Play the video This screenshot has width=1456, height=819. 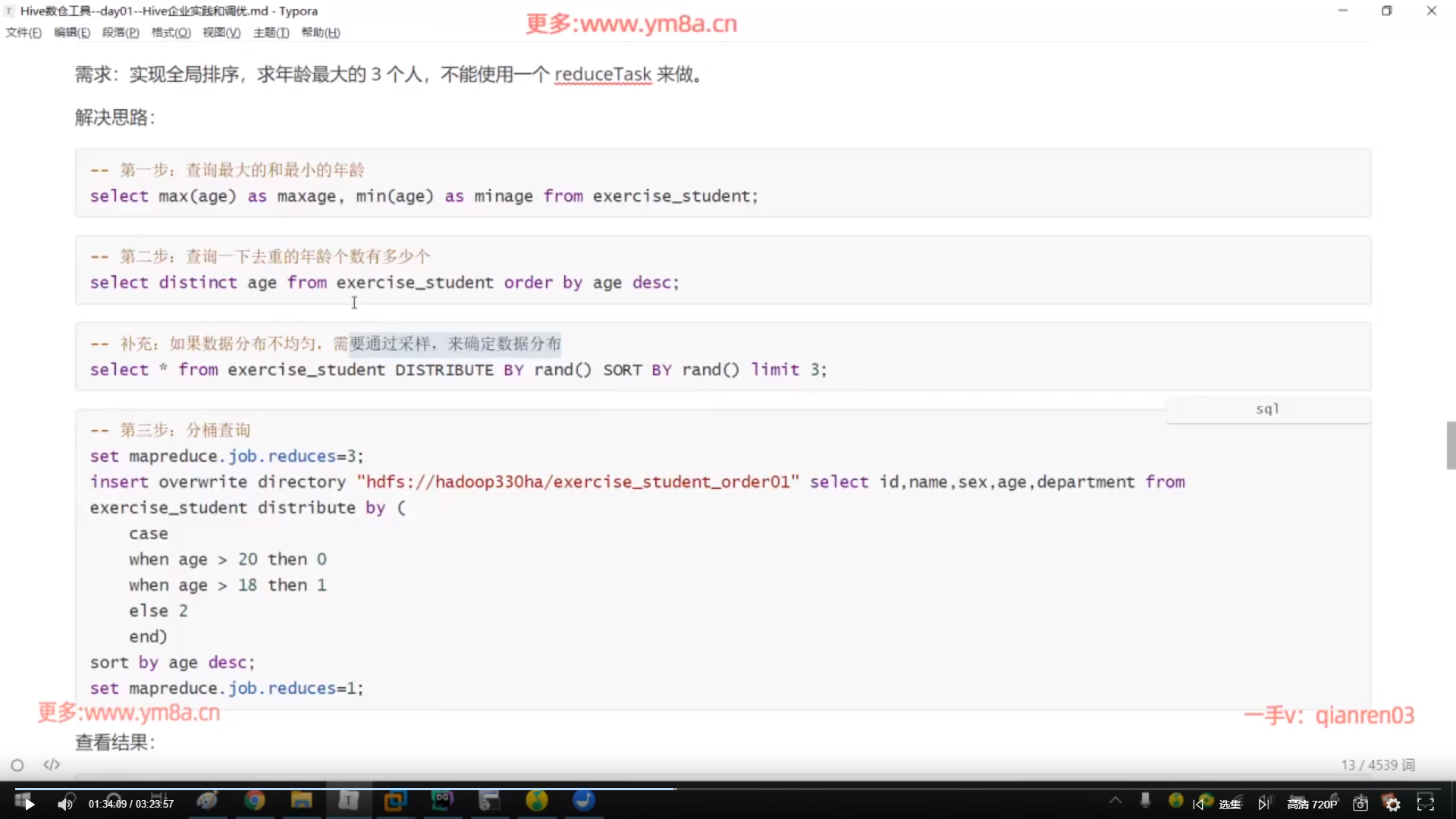[30, 804]
